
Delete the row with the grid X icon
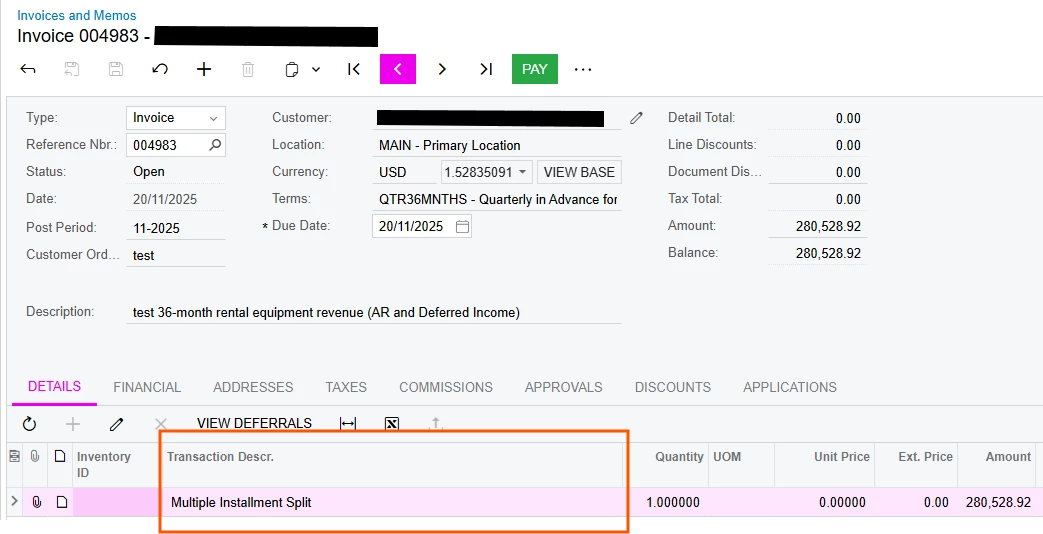pos(160,424)
